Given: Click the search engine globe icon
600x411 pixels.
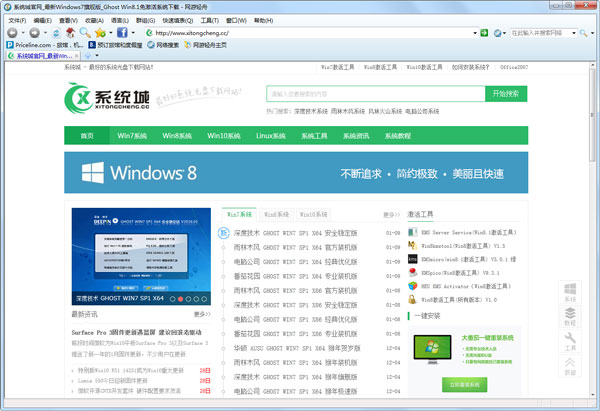Looking at the screenshot, I should click(x=497, y=33).
